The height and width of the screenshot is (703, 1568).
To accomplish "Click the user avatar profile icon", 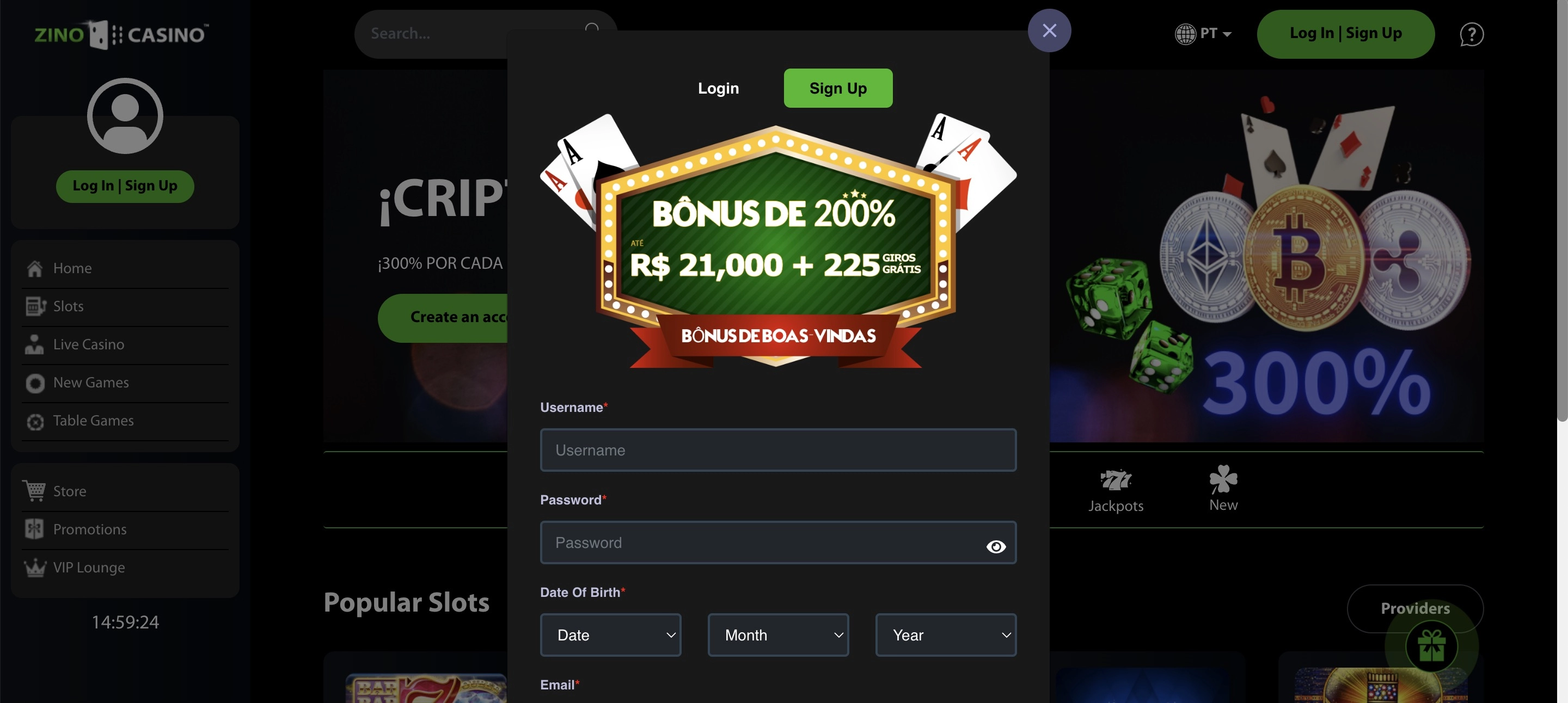I will [x=125, y=115].
